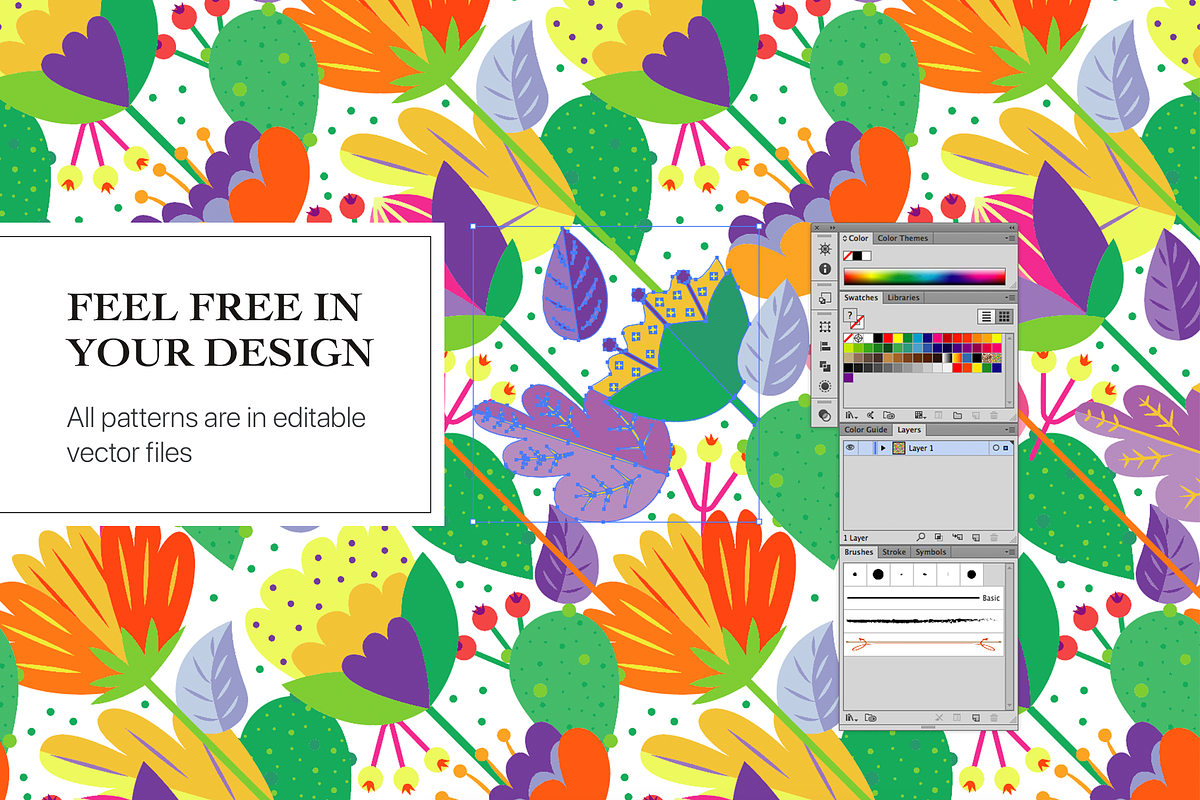Click the Remove Brush Stroke X icon
Viewport: 1200px width, 800px height.
(938, 716)
